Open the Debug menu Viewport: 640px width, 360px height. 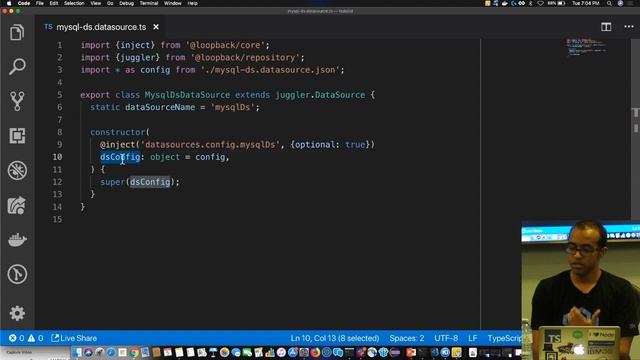point(127,3)
